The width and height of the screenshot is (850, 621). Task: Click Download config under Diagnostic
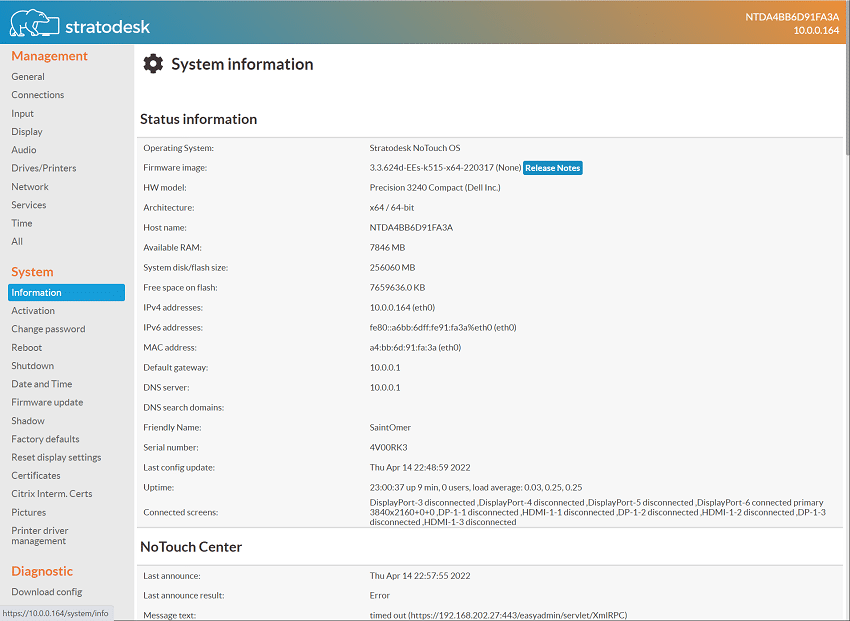point(47,592)
